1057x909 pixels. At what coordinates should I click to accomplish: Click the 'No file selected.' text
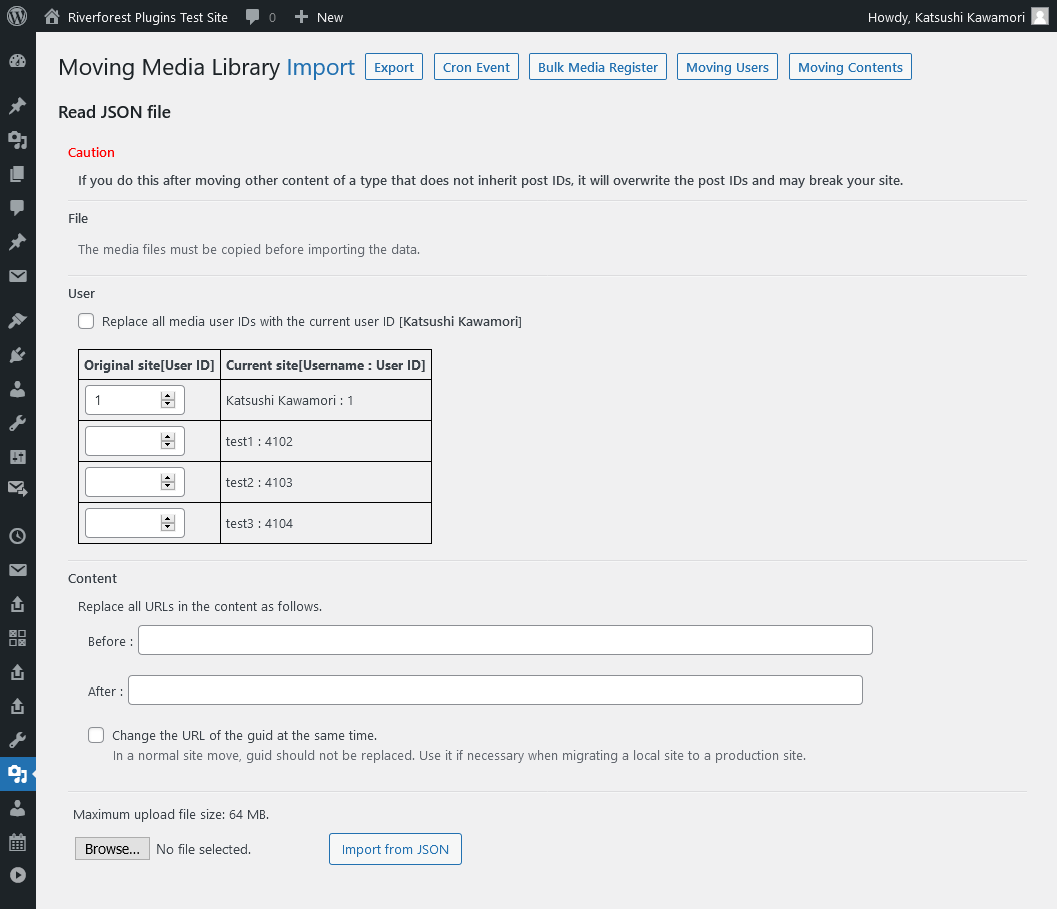click(x=204, y=849)
